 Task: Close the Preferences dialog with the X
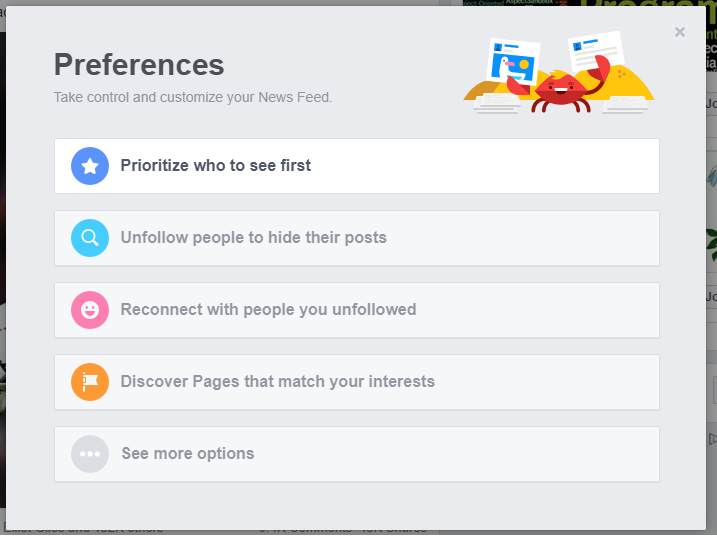(x=680, y=32)
